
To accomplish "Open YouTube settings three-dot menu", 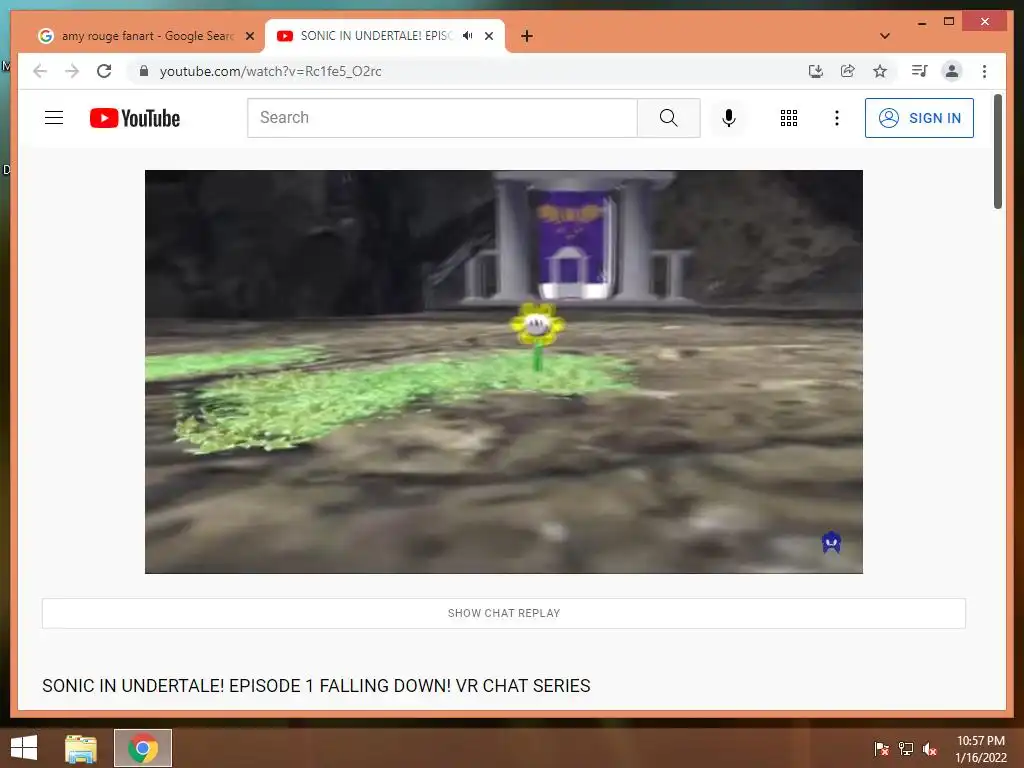I will coord(837,118).
